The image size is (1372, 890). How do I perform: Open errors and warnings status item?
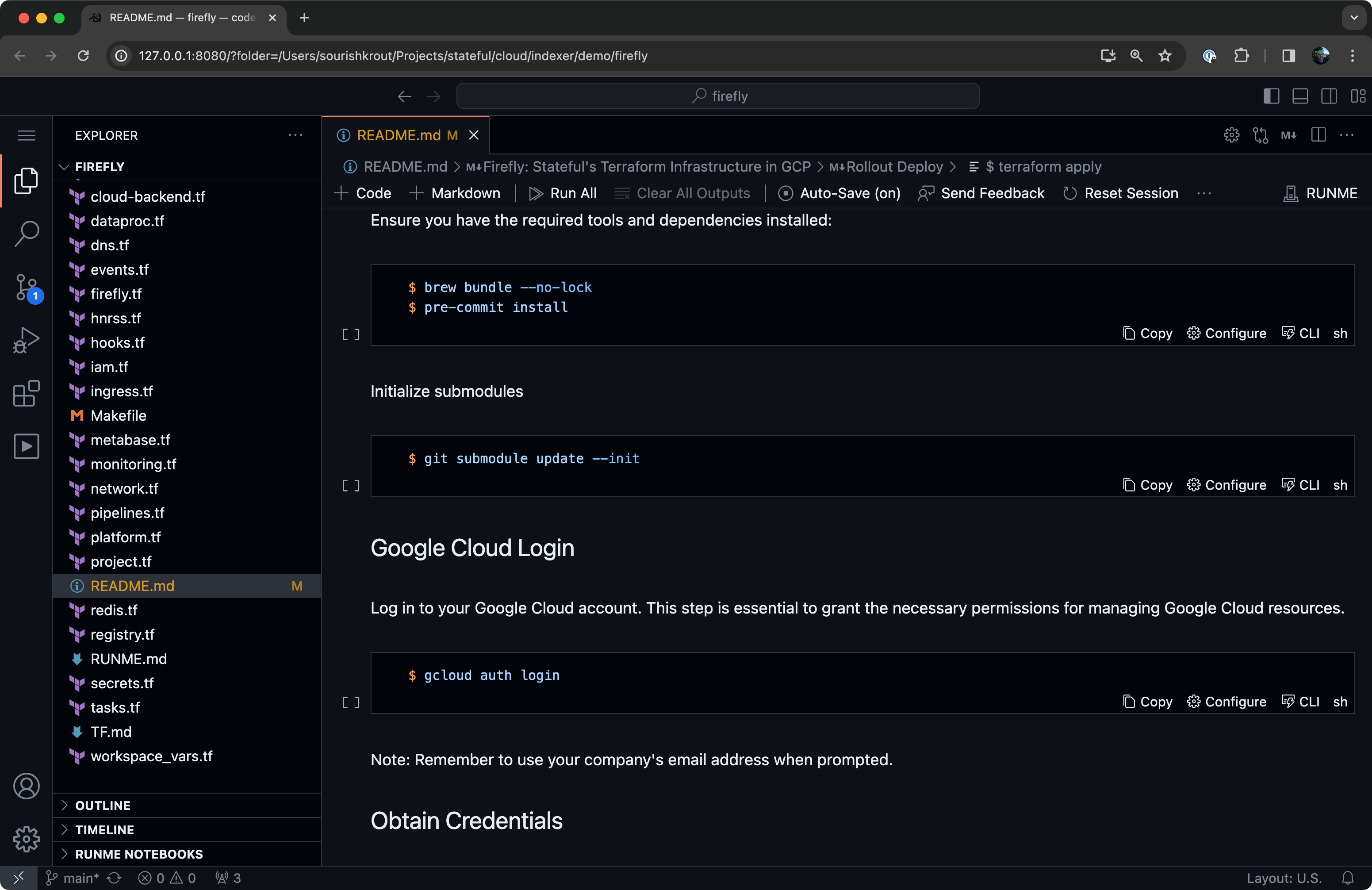[x=167, y=878]
